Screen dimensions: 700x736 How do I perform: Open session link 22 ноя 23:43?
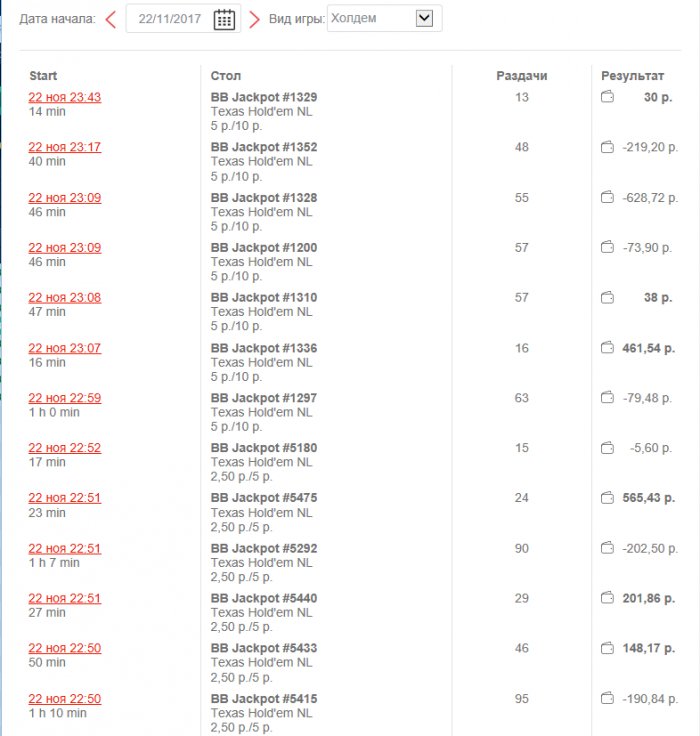tap(64, 97)
